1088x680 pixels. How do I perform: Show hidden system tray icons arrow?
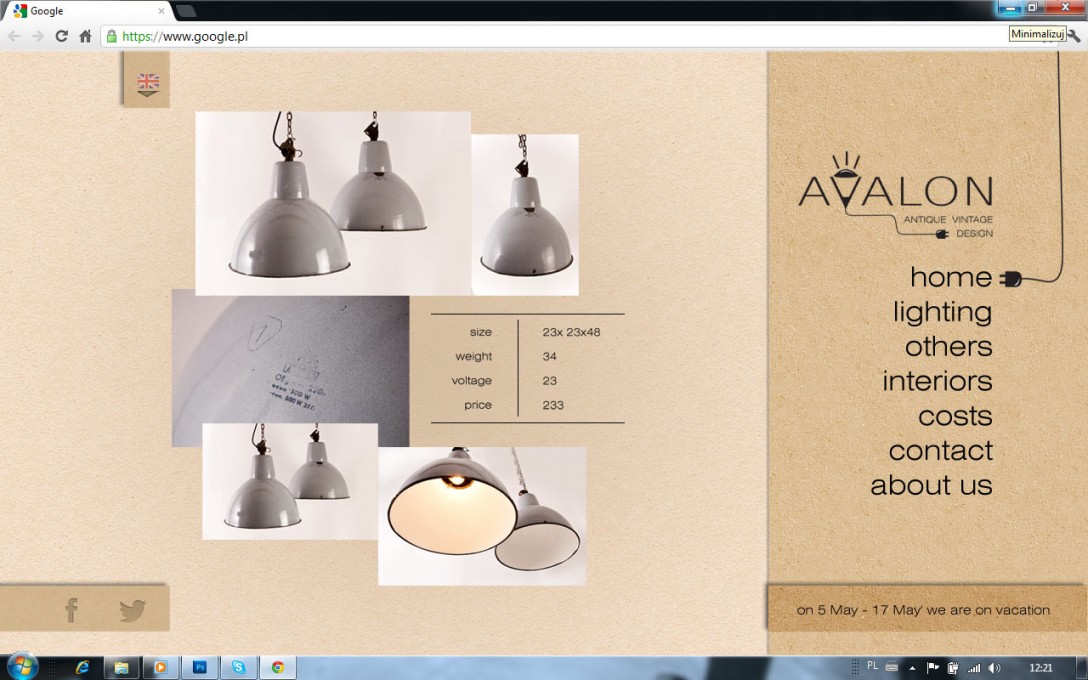(x=912, y=667)
